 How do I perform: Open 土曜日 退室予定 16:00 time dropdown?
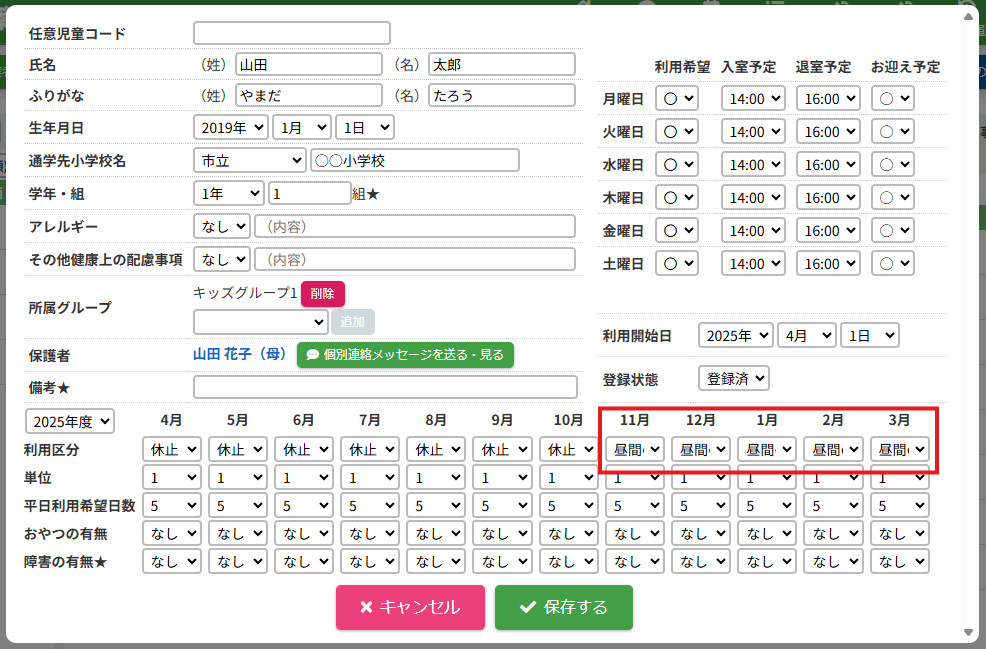click(831, 264)
